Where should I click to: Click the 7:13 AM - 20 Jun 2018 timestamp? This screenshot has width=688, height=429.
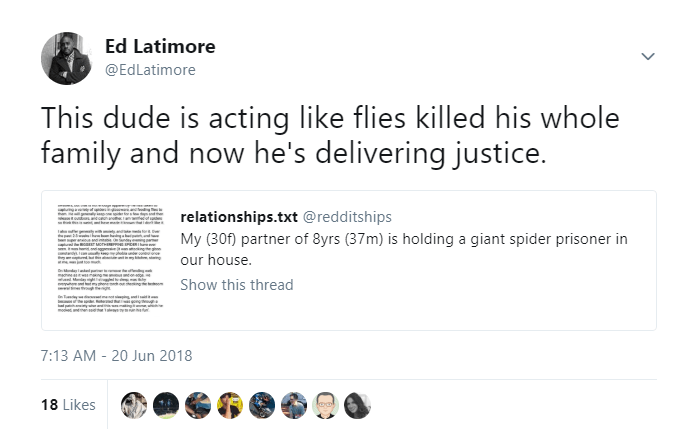point(116,356)
